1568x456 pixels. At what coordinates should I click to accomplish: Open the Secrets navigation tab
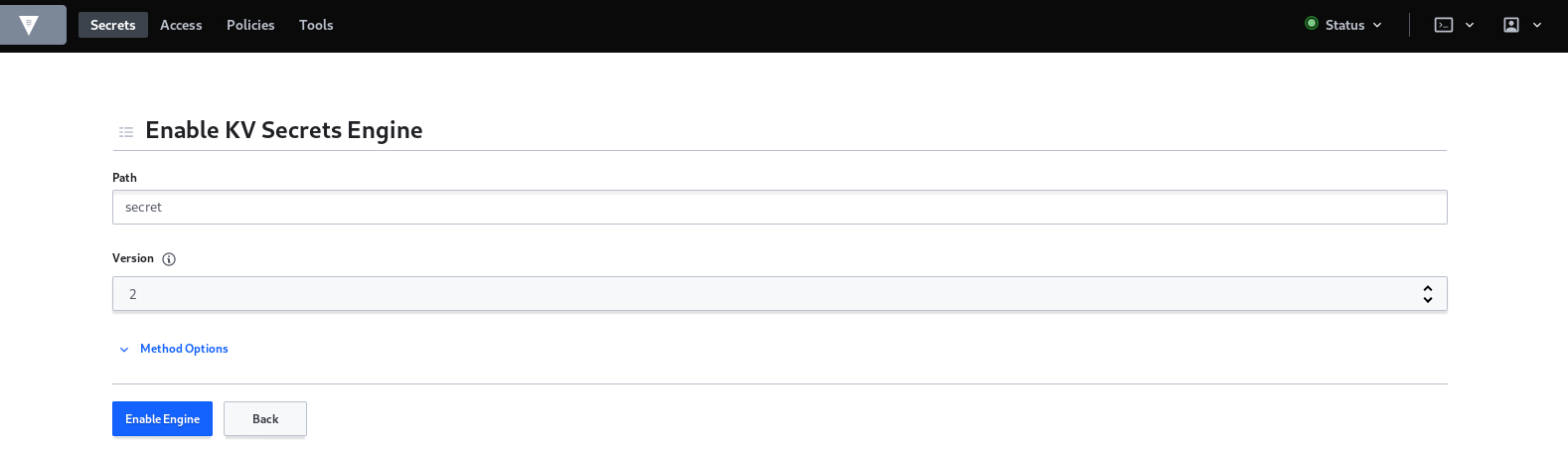click(112, 25)
